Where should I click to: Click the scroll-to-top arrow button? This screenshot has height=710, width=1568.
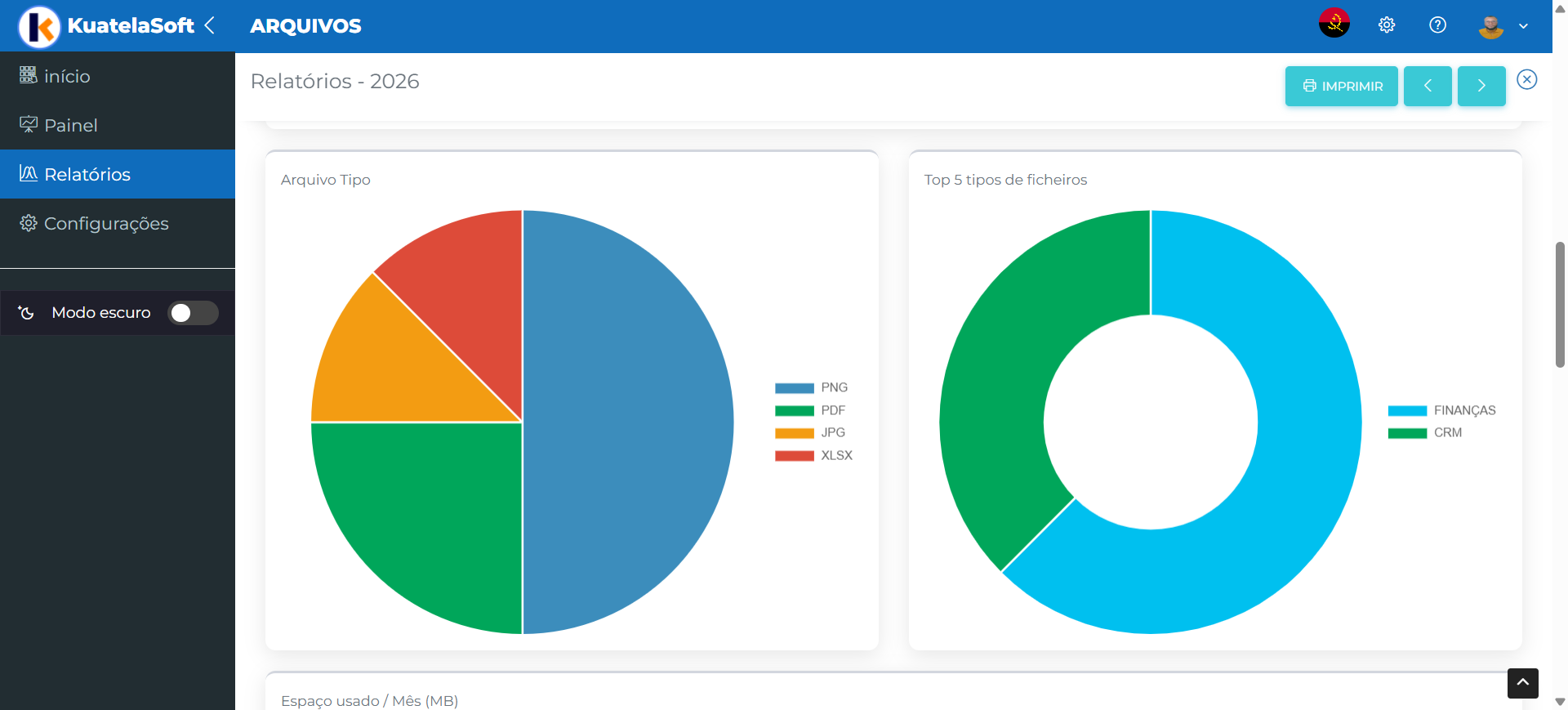click(1522, 683)
